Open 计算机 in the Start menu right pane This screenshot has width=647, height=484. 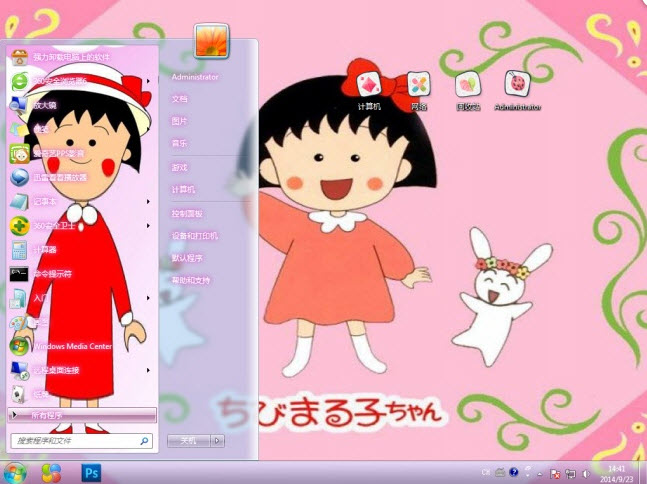coord(183,190)
